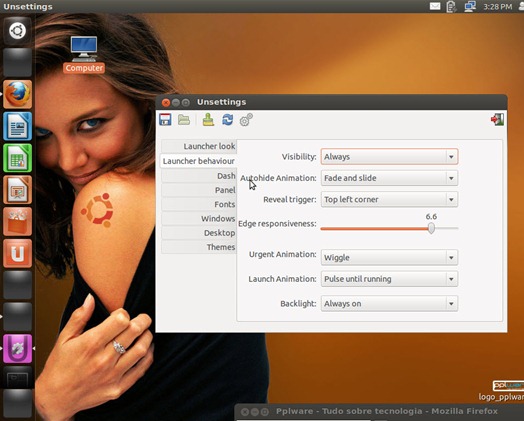The width and height of the screenshot is (524, 421).
Task: Switch to the Windows tab
Action: click(x=199, y=219)
